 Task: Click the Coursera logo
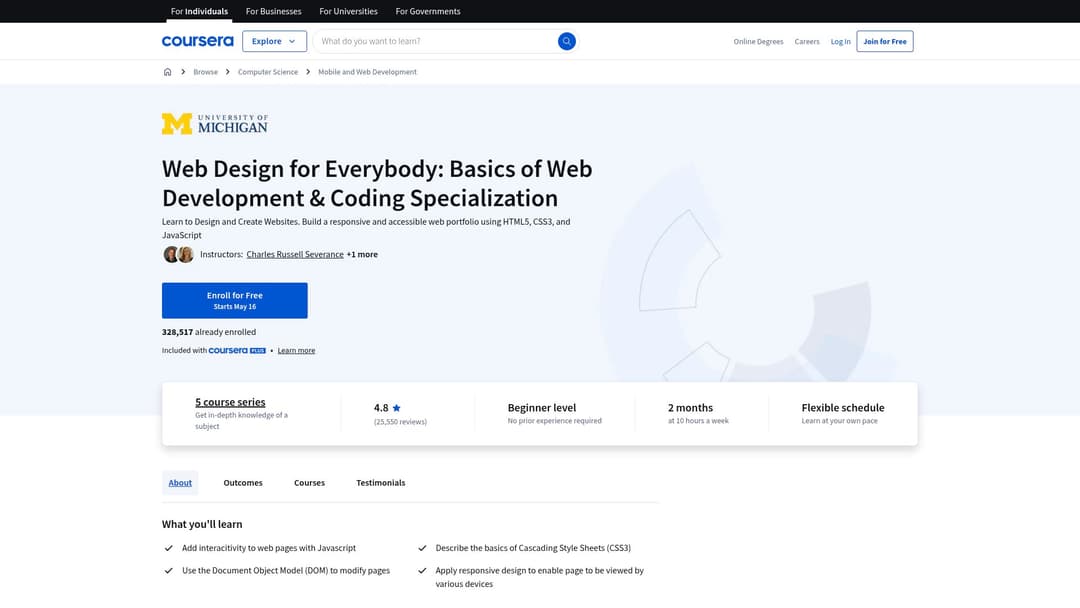point(198,41)
